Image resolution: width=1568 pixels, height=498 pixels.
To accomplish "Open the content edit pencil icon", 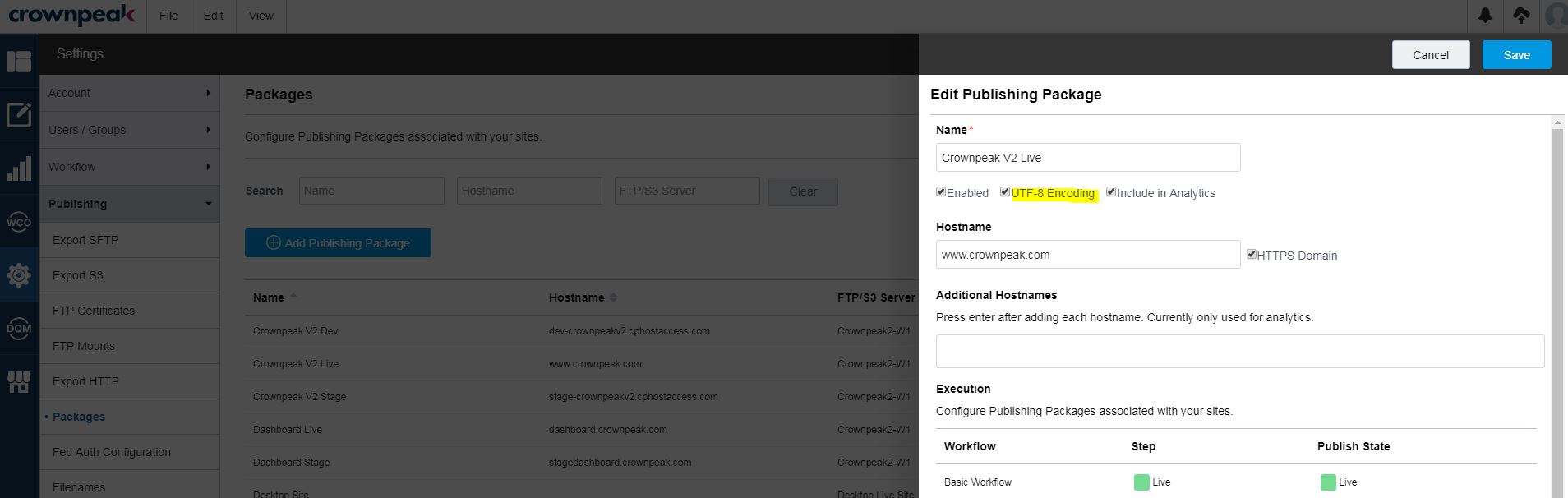I will click(x=19, y=115).
